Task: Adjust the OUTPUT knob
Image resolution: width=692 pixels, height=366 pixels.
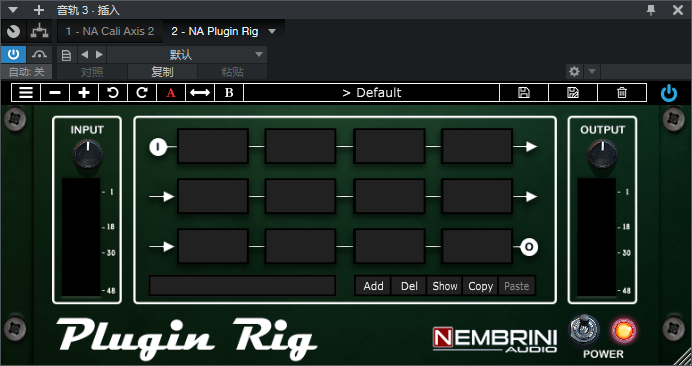Action: click(602, 153)
